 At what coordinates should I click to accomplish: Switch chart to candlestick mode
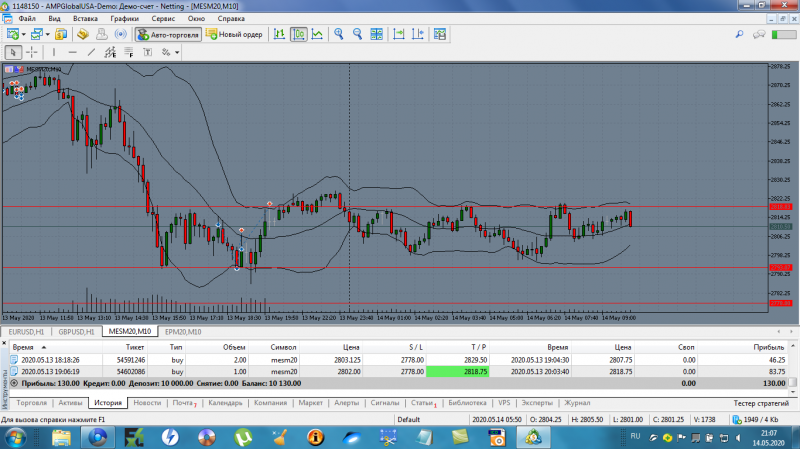pos(298,34)
